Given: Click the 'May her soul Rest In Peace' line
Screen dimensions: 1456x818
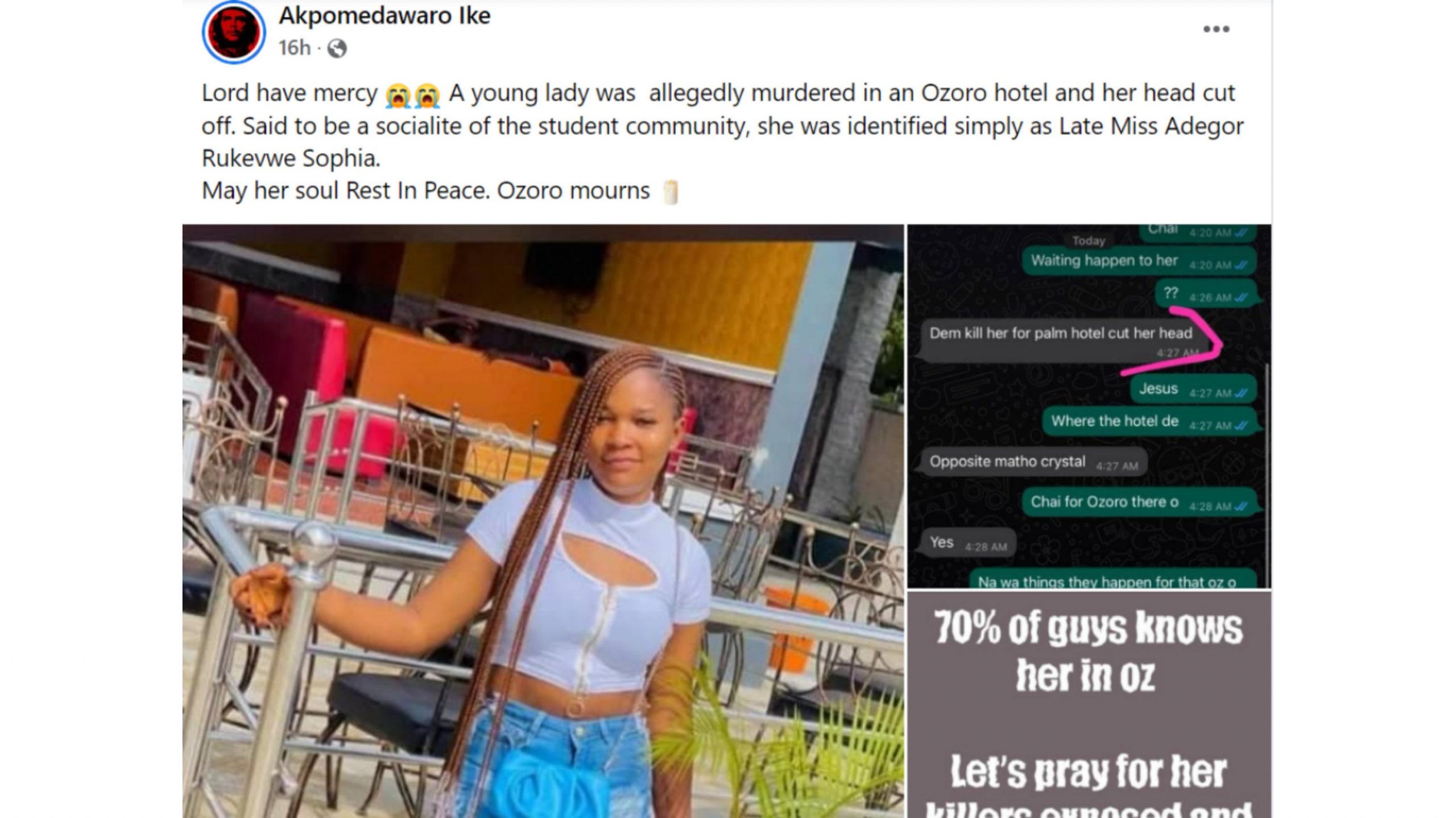Looking at the screenshot, I should [x=425, y=191].
